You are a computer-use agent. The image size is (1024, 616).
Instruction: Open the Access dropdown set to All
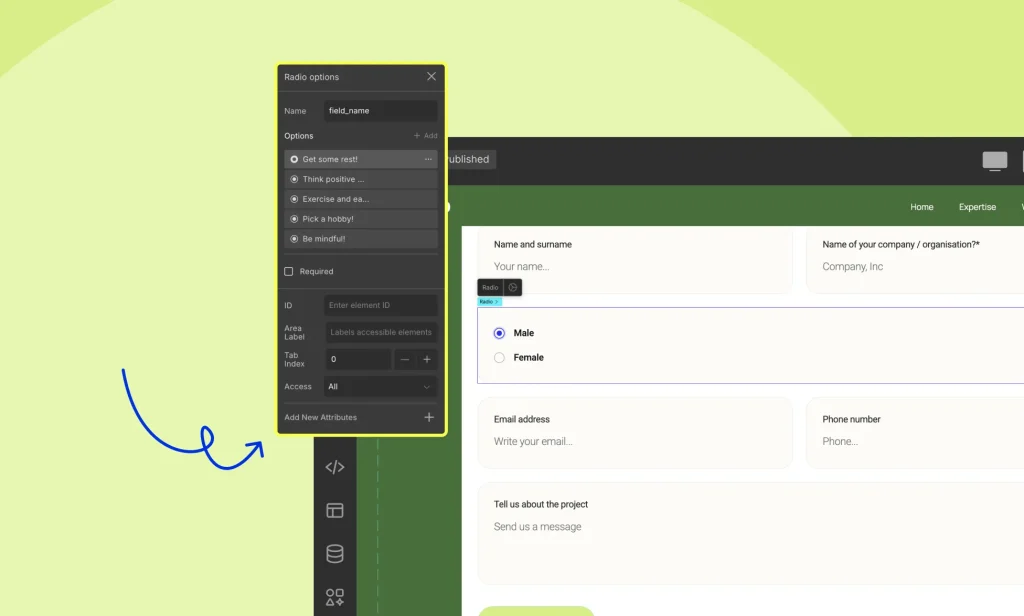click(381, 387)
